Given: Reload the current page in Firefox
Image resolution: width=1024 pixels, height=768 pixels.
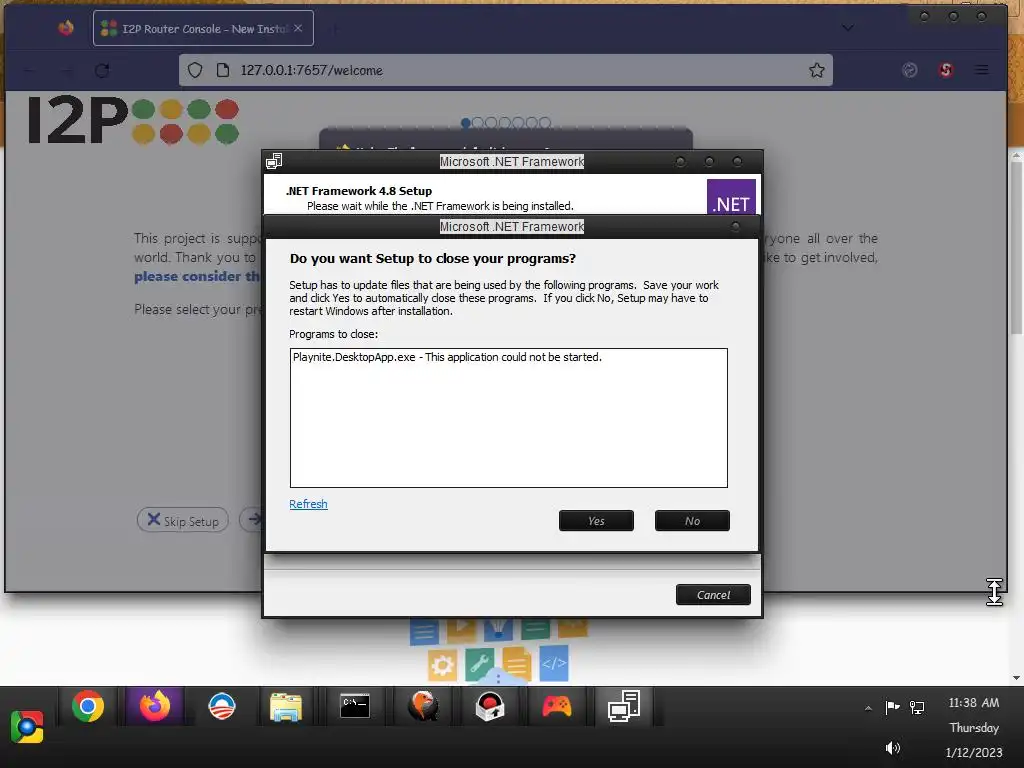Looking at the screenshot, I should [x=102, y=70].
